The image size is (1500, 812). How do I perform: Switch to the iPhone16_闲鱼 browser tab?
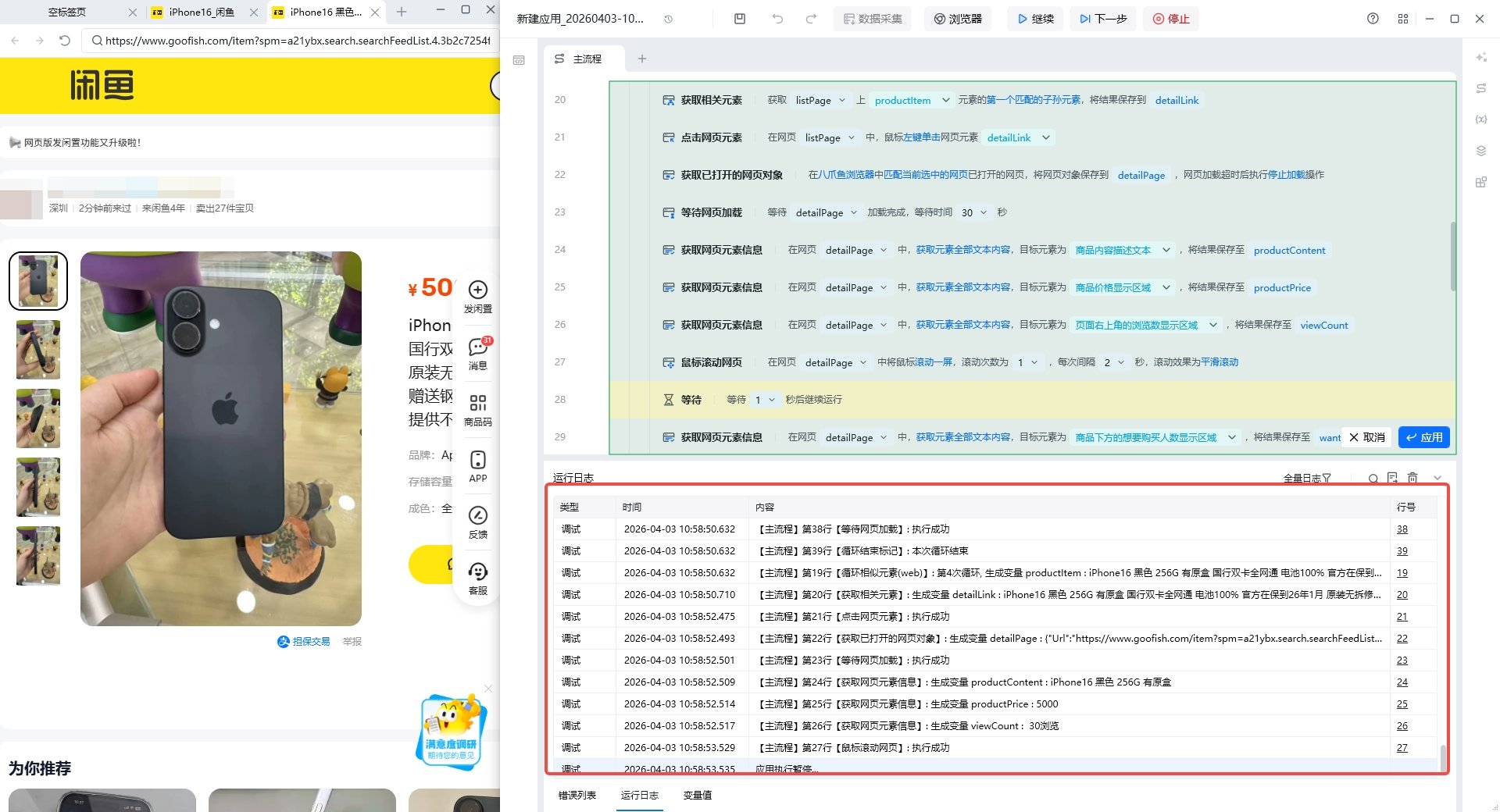tap(202, 12)
